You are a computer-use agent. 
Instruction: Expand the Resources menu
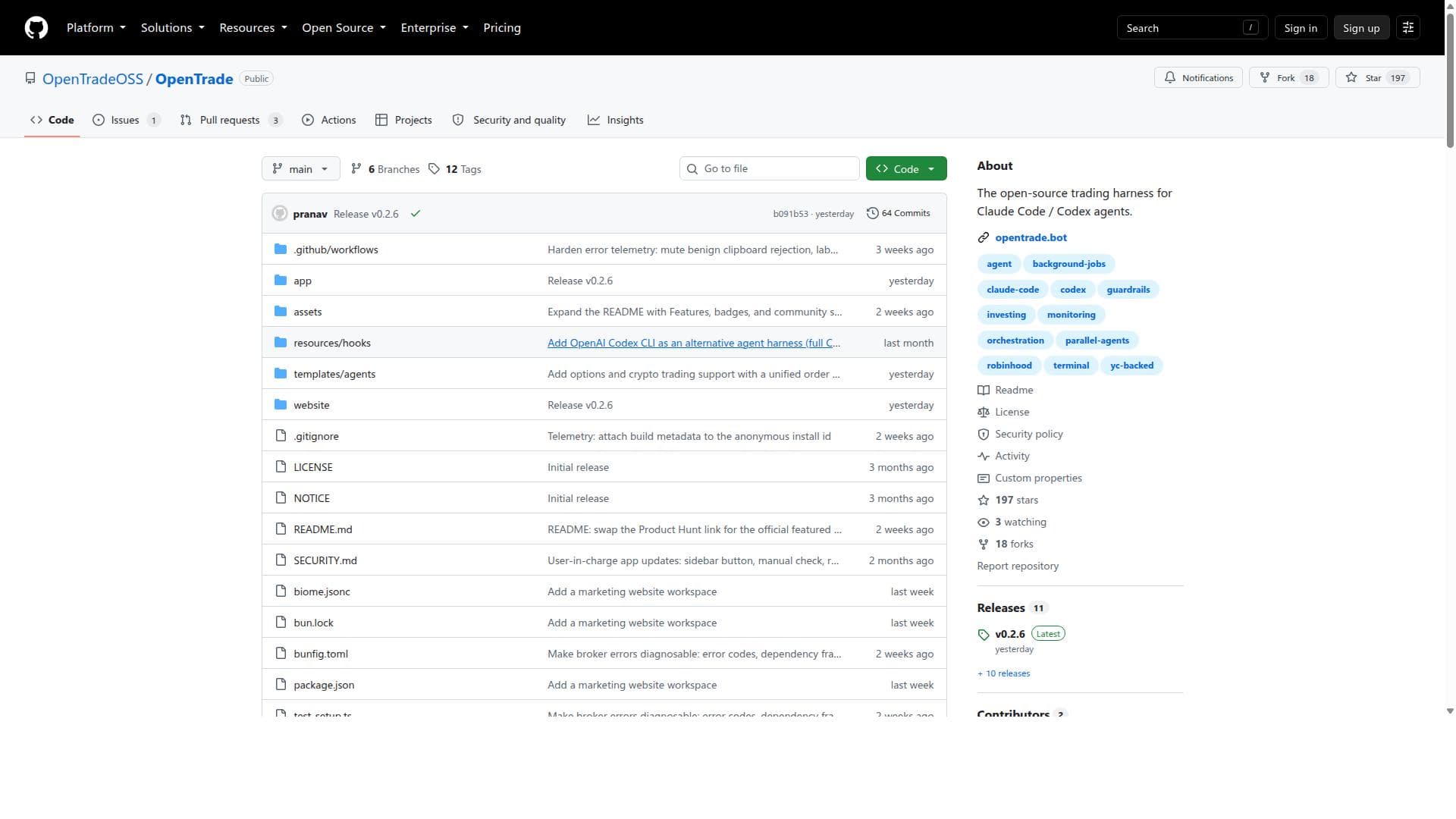click(x=253, y=28)
